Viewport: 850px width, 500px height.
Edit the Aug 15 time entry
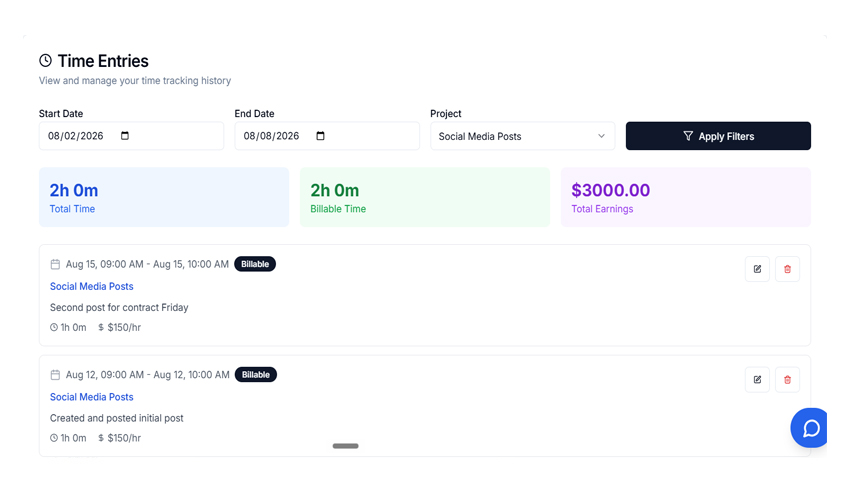click(x=757, y=269)
